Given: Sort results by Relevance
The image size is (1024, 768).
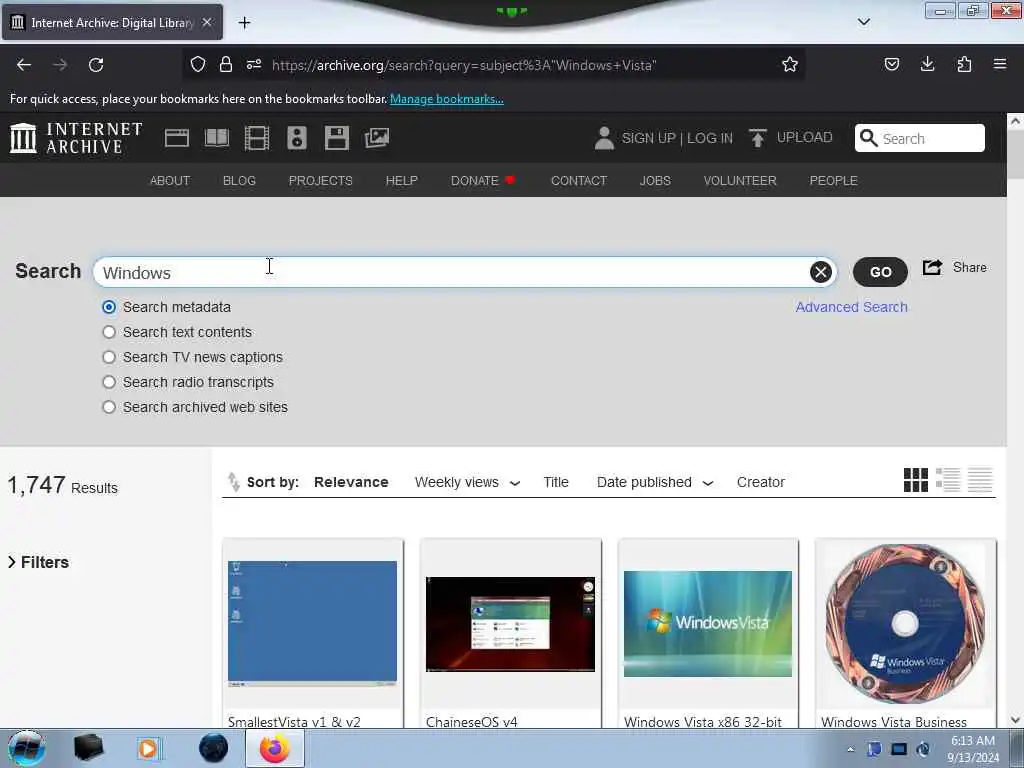Looking at the screenshot, I should [x=351, y=482].
